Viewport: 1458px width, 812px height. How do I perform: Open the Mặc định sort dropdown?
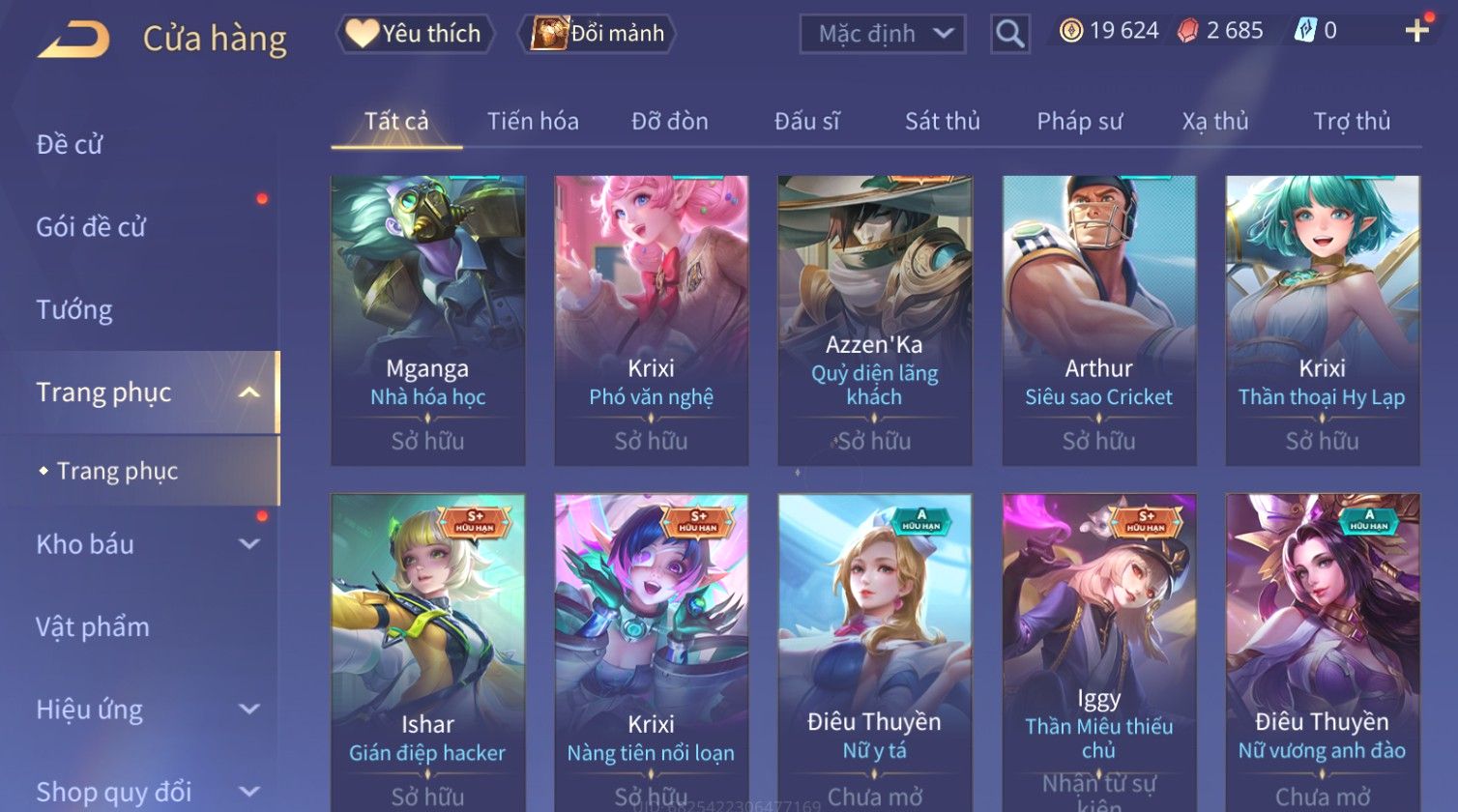click(x=882, y=34)
